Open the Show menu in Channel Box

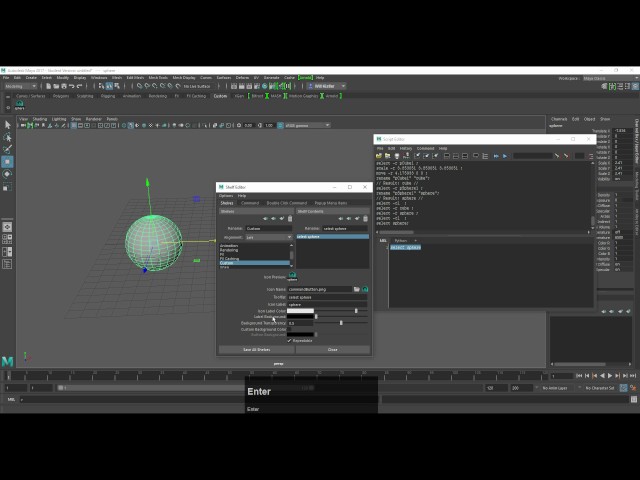pos(605,119)
